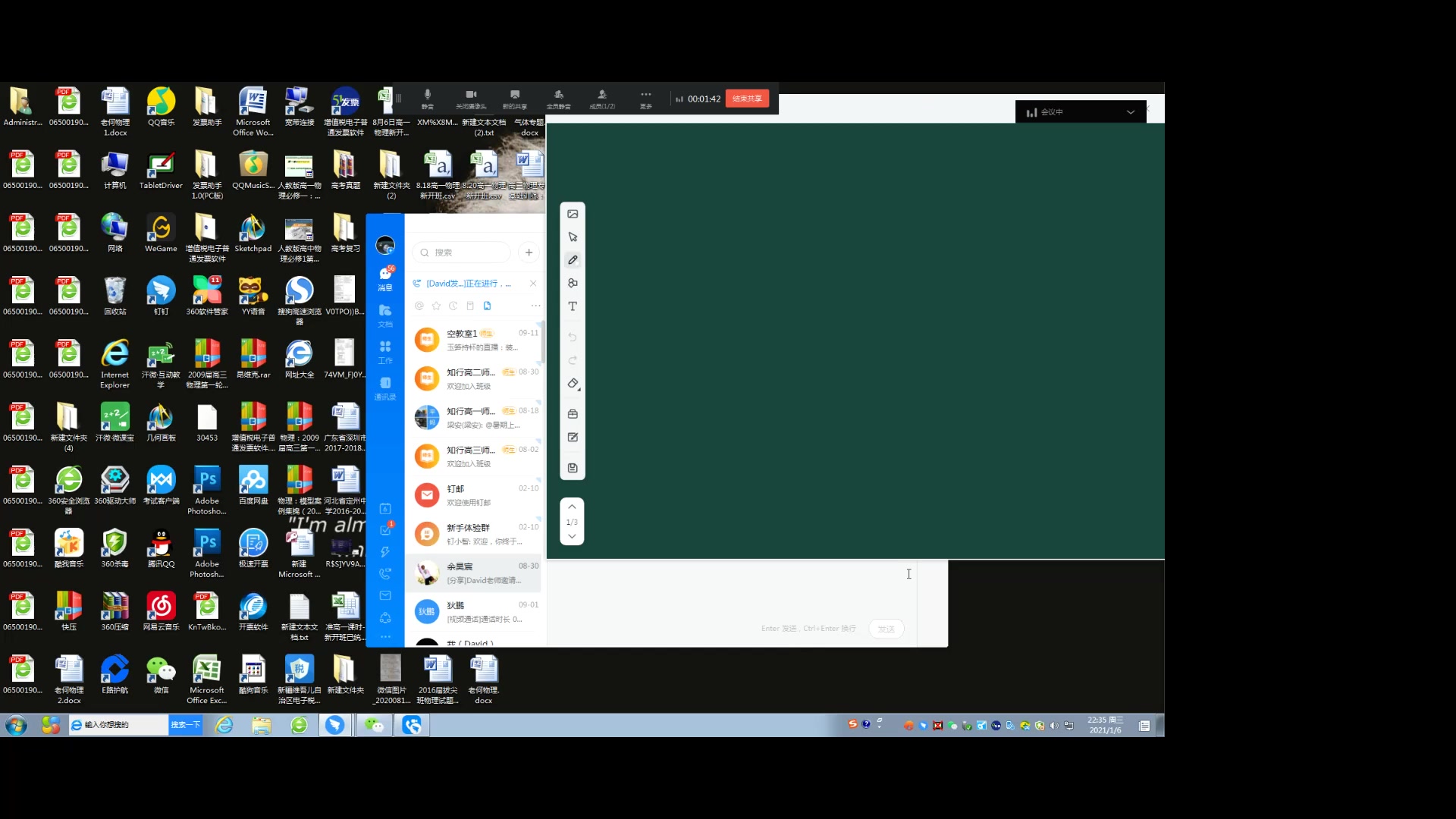Undo the last whiteboard stroke
The height and width of the screenshot is (819, 1456).
pos(573,337)
